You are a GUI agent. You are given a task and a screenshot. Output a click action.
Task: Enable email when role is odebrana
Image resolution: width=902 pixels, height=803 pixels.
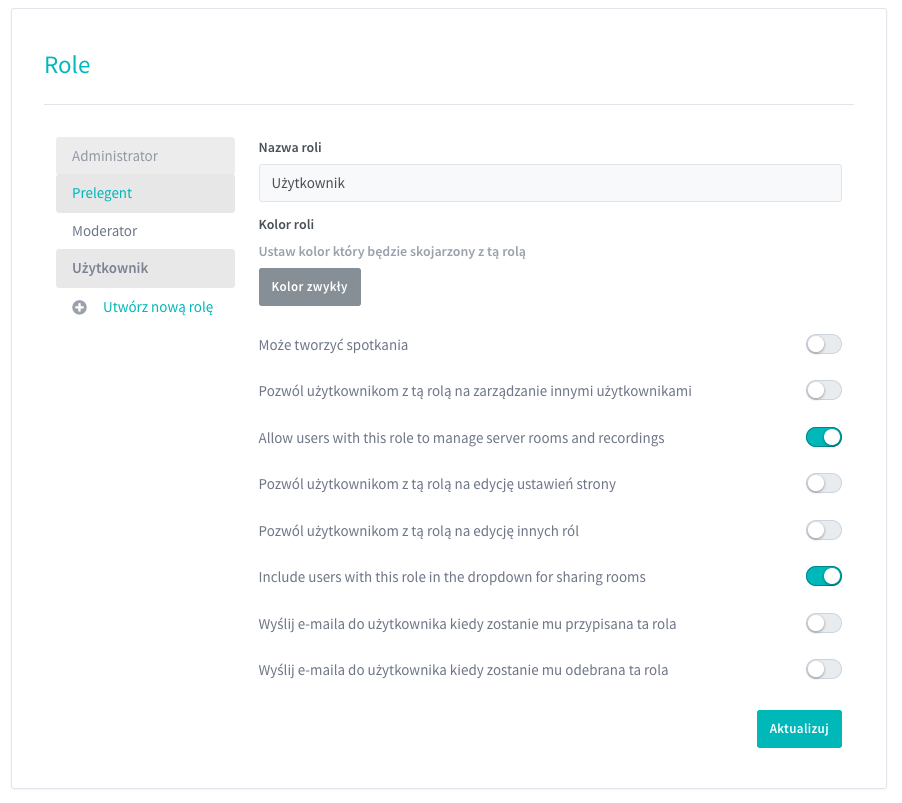824,670
